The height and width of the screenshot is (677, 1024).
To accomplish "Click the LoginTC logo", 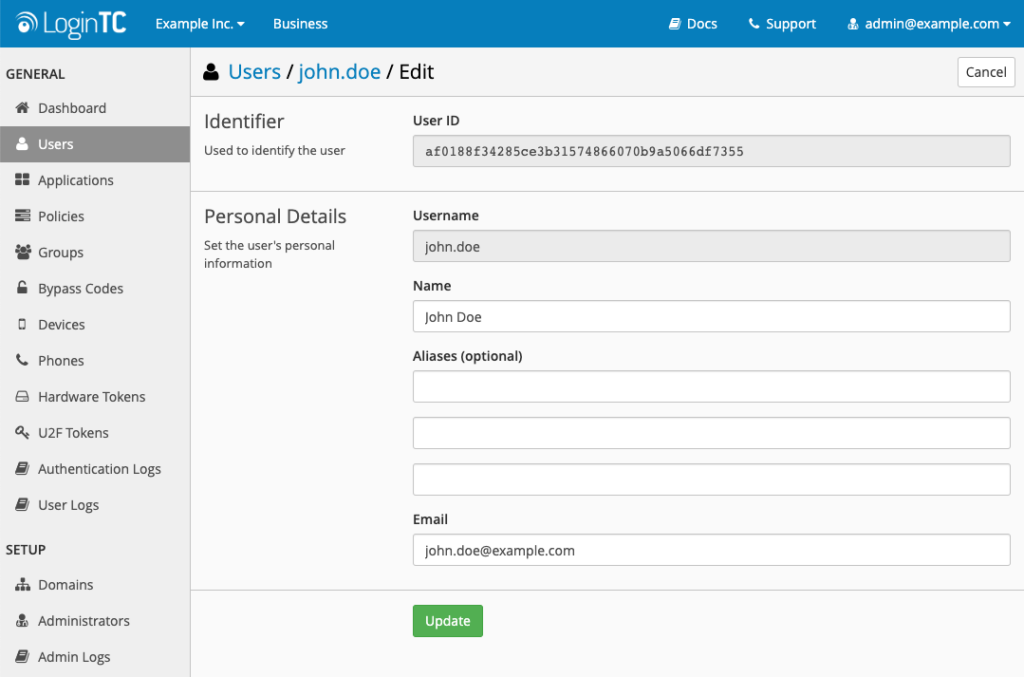I will pos(71,24).
